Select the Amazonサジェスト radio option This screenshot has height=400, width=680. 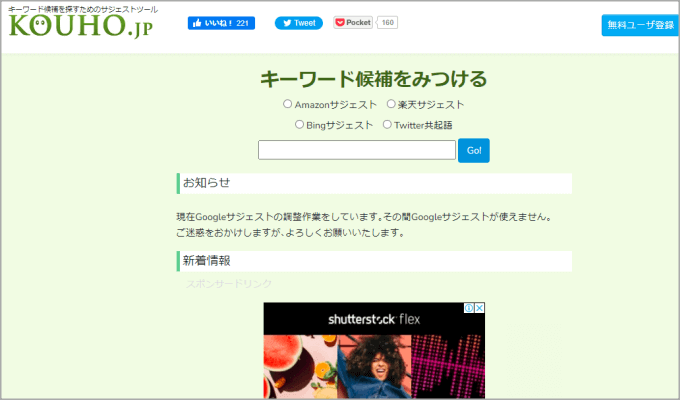coord(288,104)
